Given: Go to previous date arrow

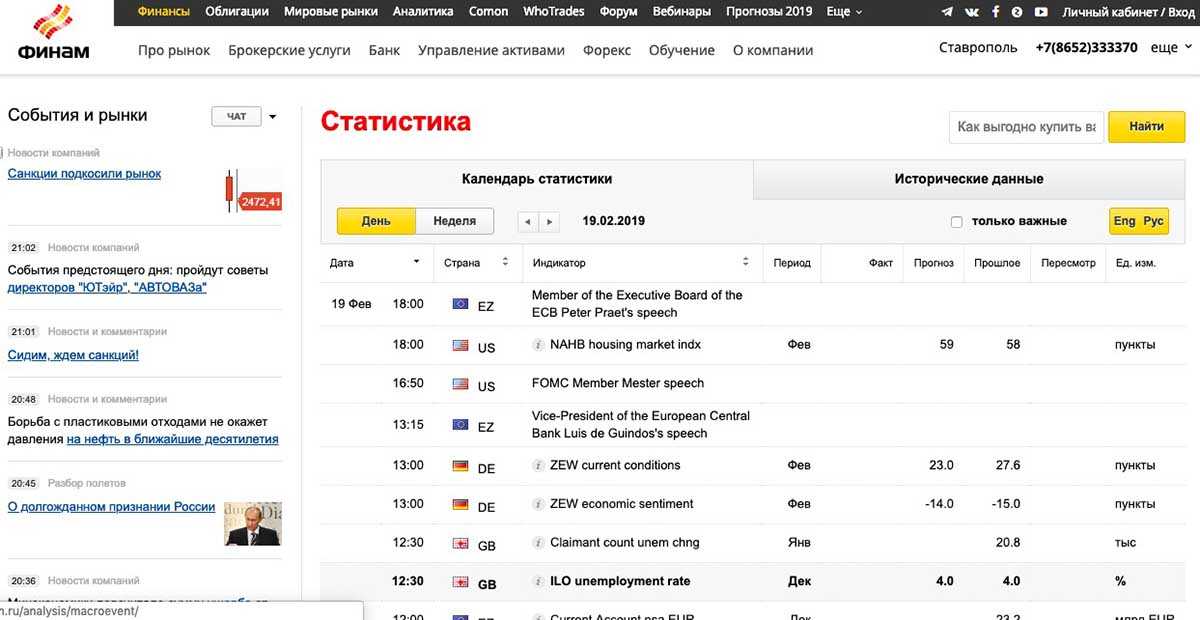Looking at the screenshot, I should [528, 221].
